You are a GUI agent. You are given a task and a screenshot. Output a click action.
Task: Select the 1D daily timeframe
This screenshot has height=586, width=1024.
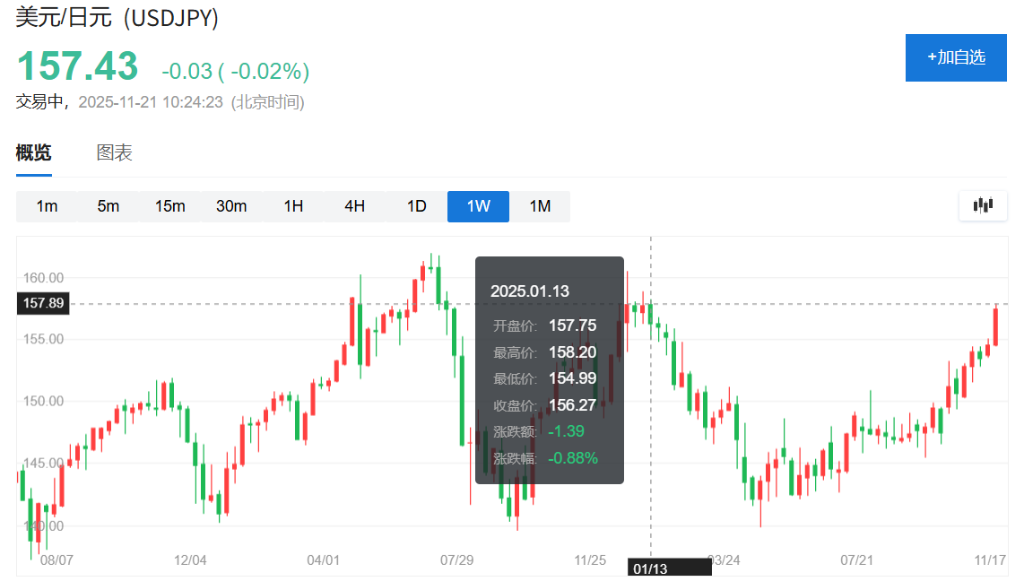pos(416,206)
